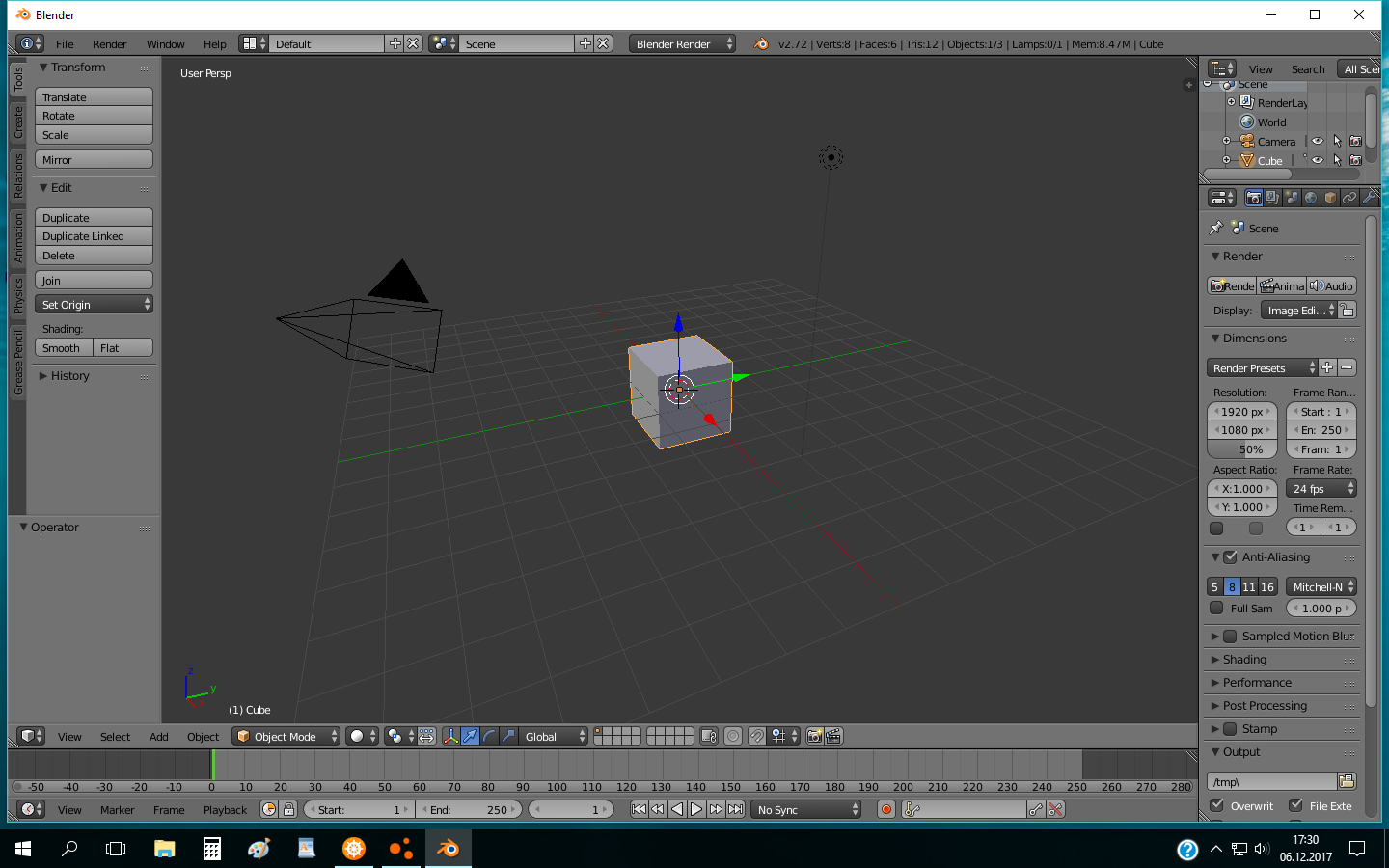Image resolution: width=1389 pixels, height=868 pixels.
Task: Open the Window menu
Action: click(165, 43)
